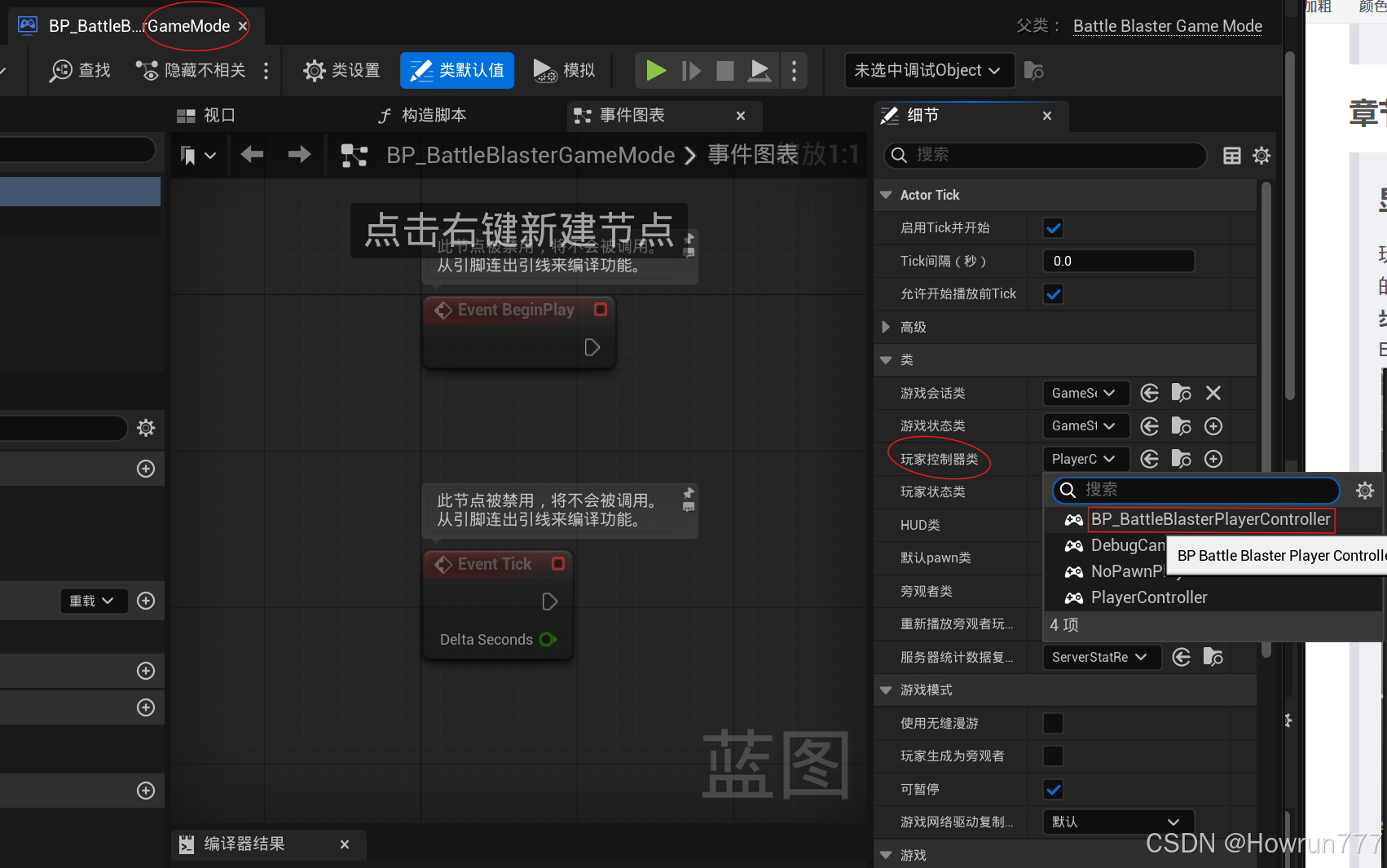Toggle the Allow Tick Before Begin Play (允许开始播放前Tick) checkbox
The height and width of the screenshot is (868, 1387).
click(1053, 294)
